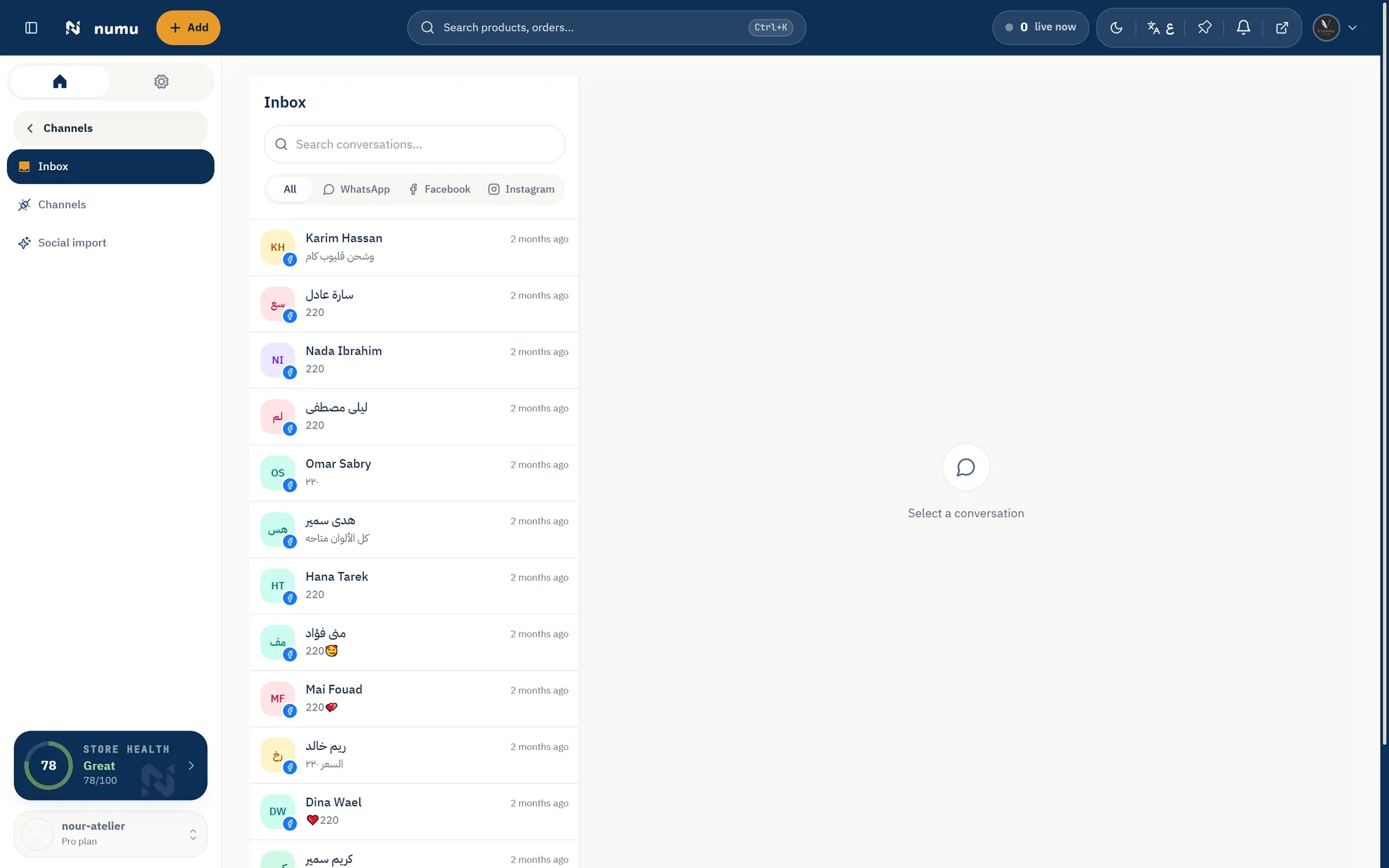This screenshot has height=868, width=1389.
Task: Filter conversations by WhatsApp
Action: coord(356,190)
